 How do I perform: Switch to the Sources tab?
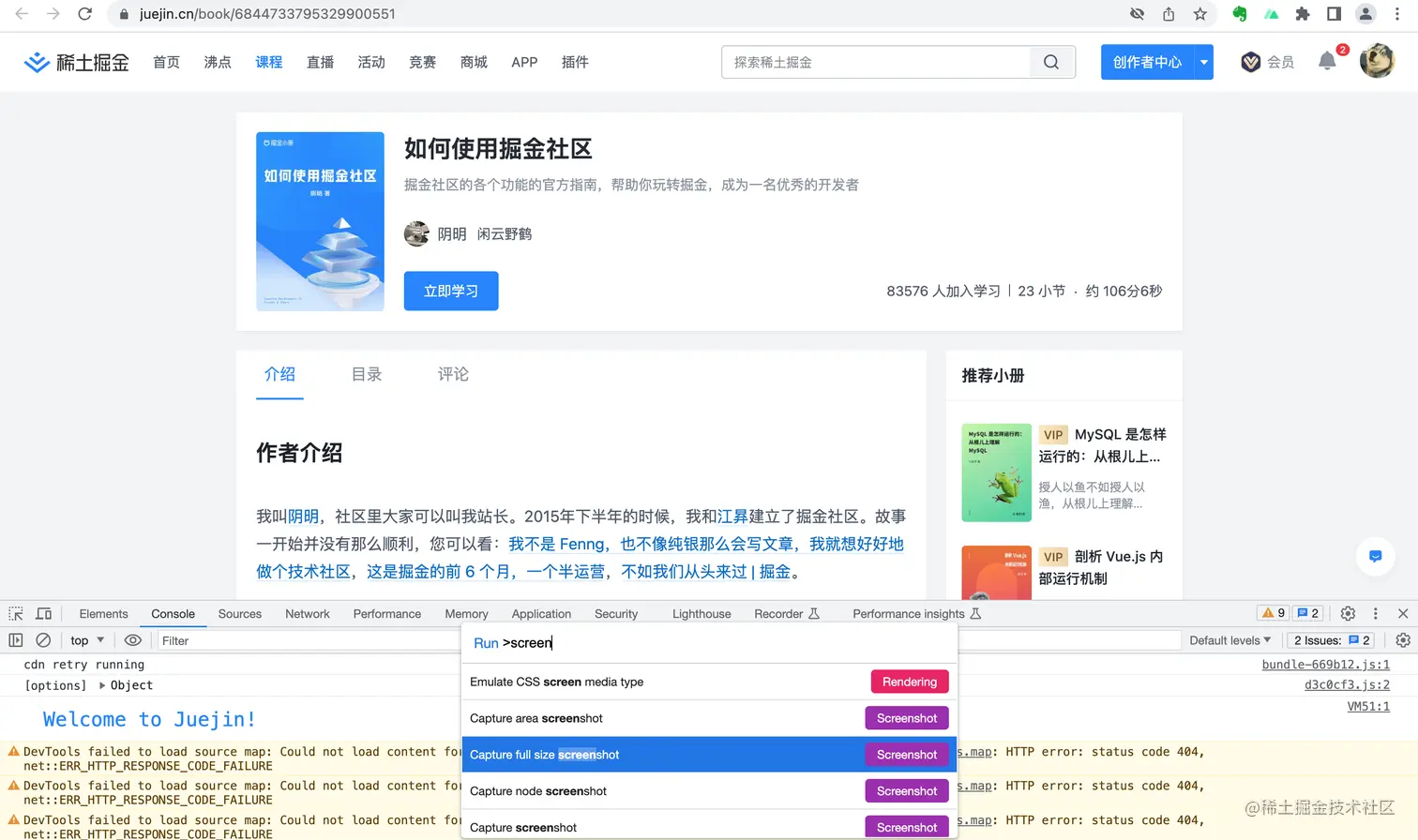point(240,614)
